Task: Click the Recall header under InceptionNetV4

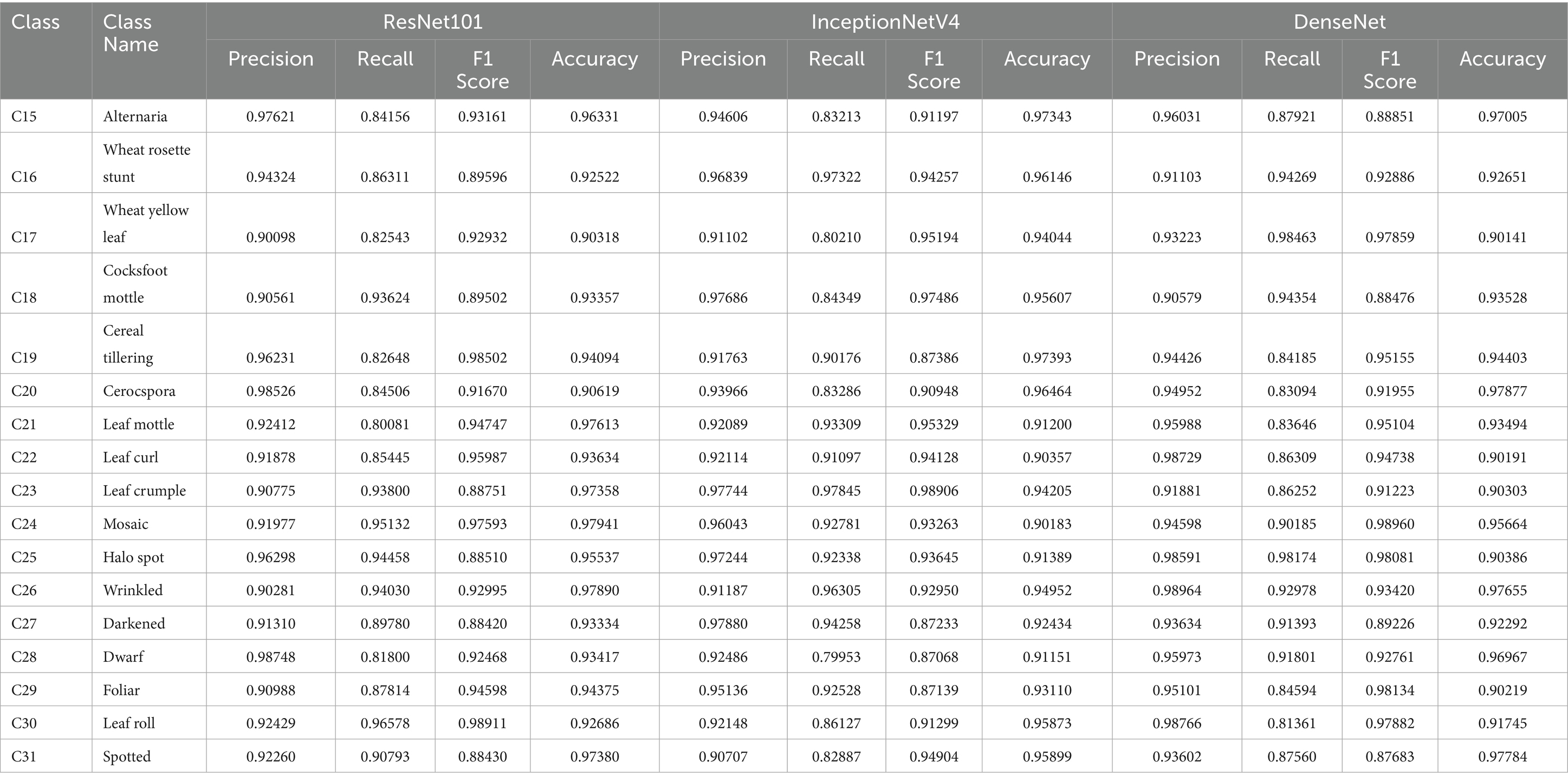Action: [x=837, y=59]
